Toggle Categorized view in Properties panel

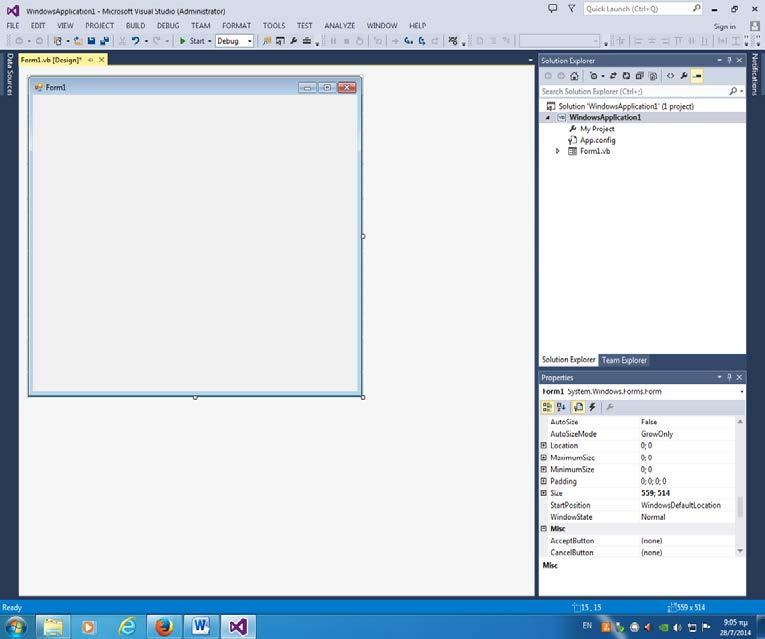click(547, 407)
